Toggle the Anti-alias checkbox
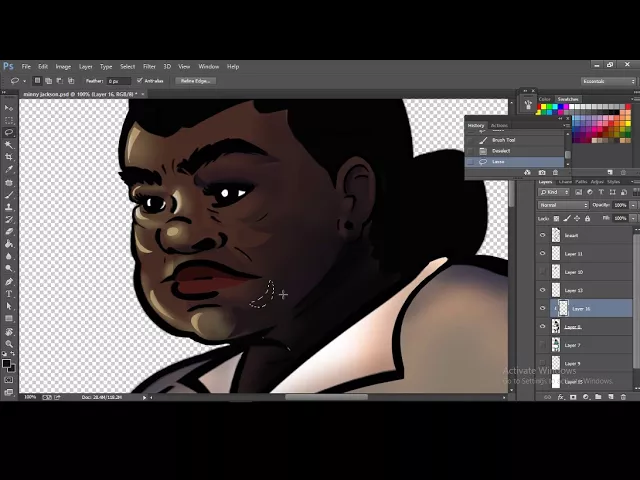640x480 pixels. click(x=140, y=80)
